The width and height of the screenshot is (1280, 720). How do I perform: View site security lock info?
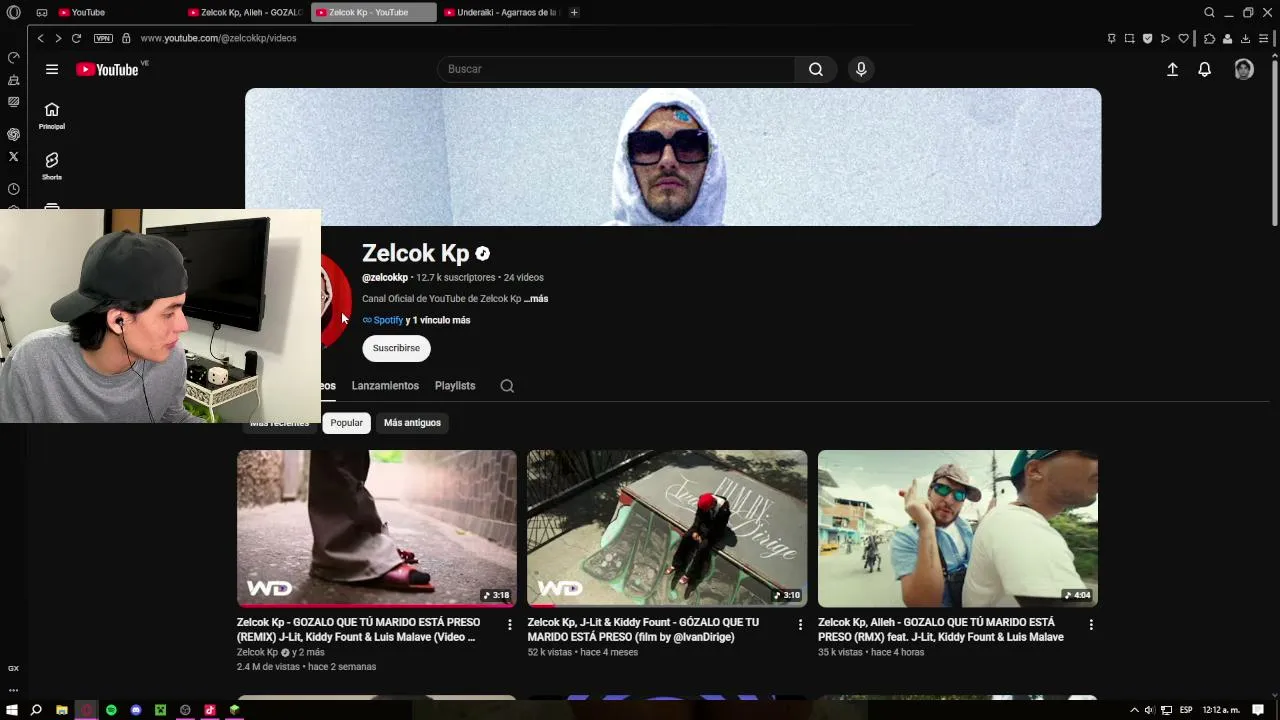pos(126,38)
